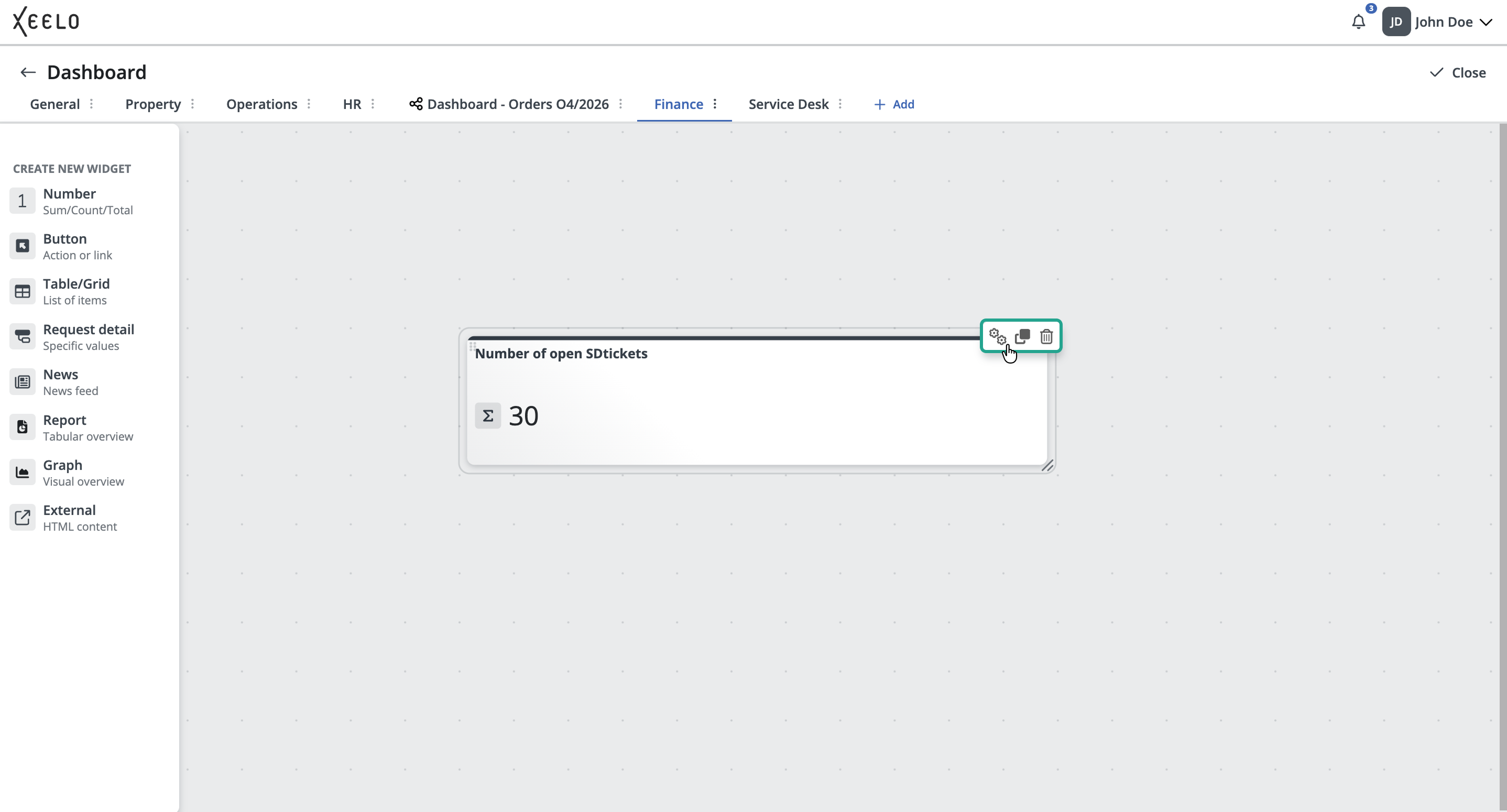Select the Finance tab
This screenshot has height=812, width=1507.
point(679,104)
